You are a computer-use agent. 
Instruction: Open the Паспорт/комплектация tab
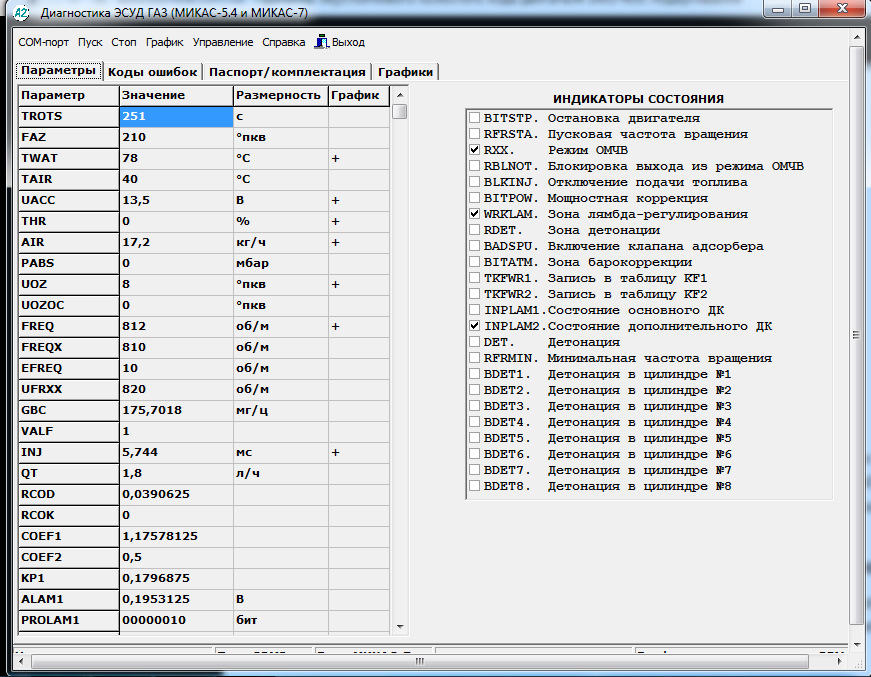pos(287,72)
